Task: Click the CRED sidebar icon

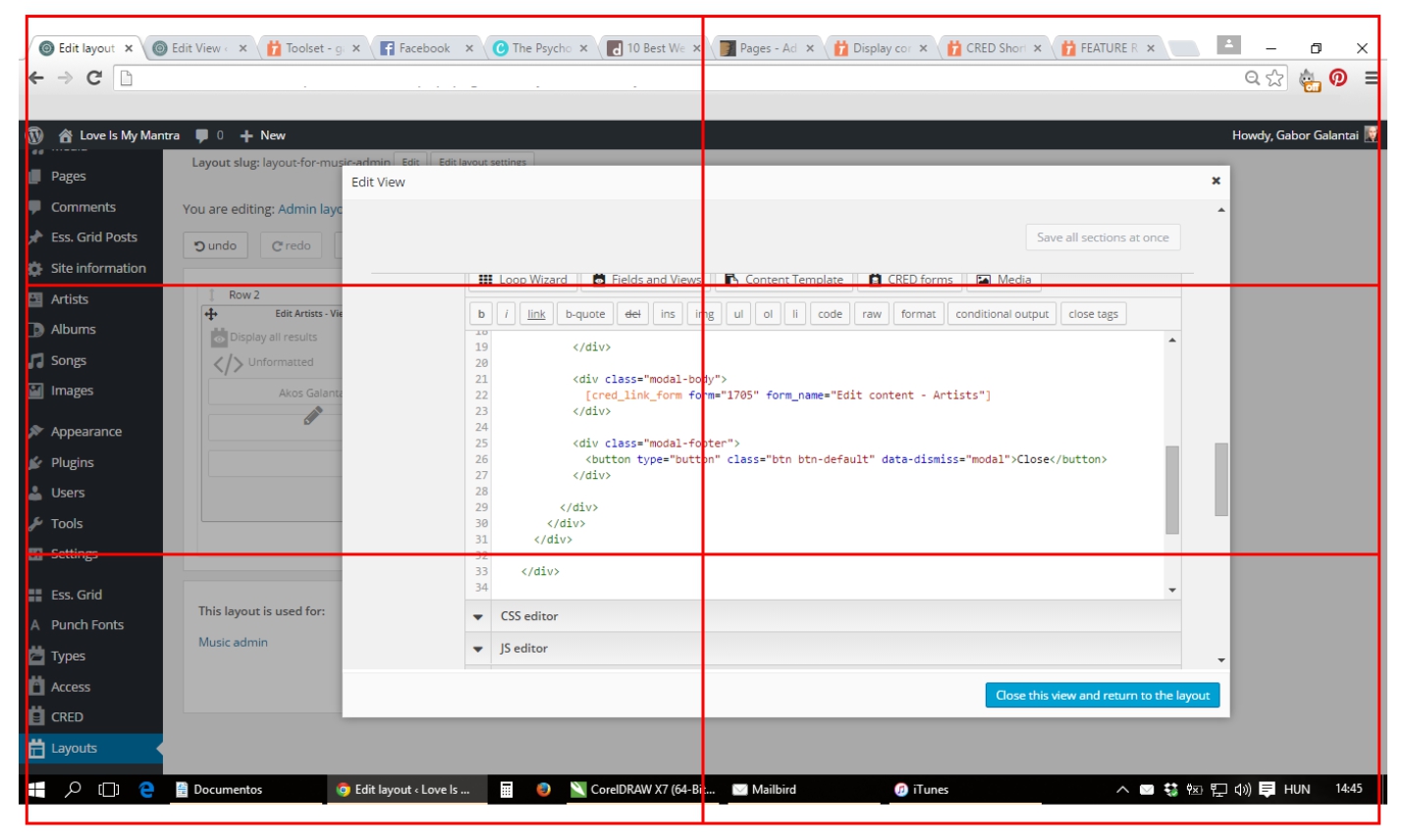Action: (x=36, y=716)
